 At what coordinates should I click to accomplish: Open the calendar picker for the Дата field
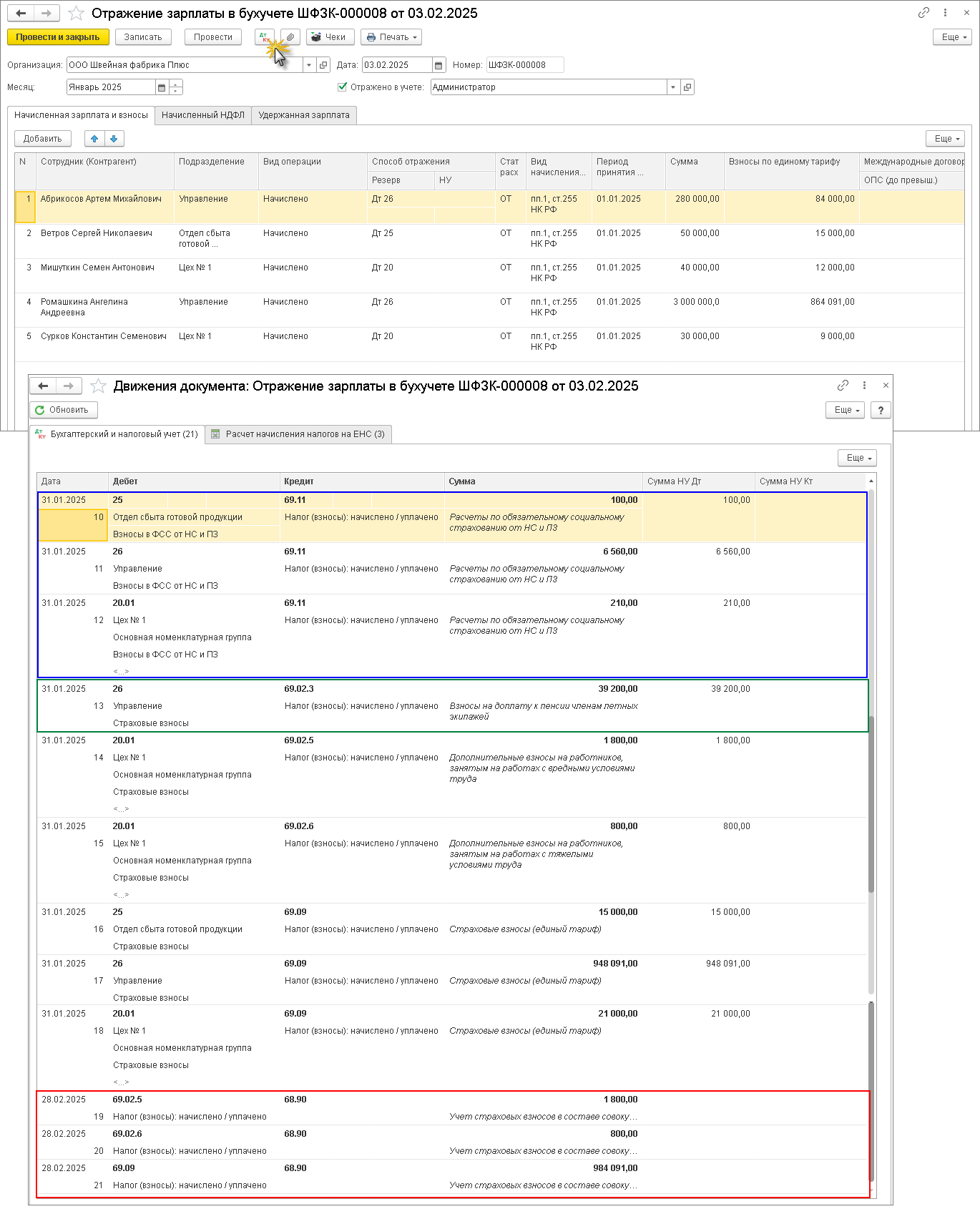[x=438, y=65]
